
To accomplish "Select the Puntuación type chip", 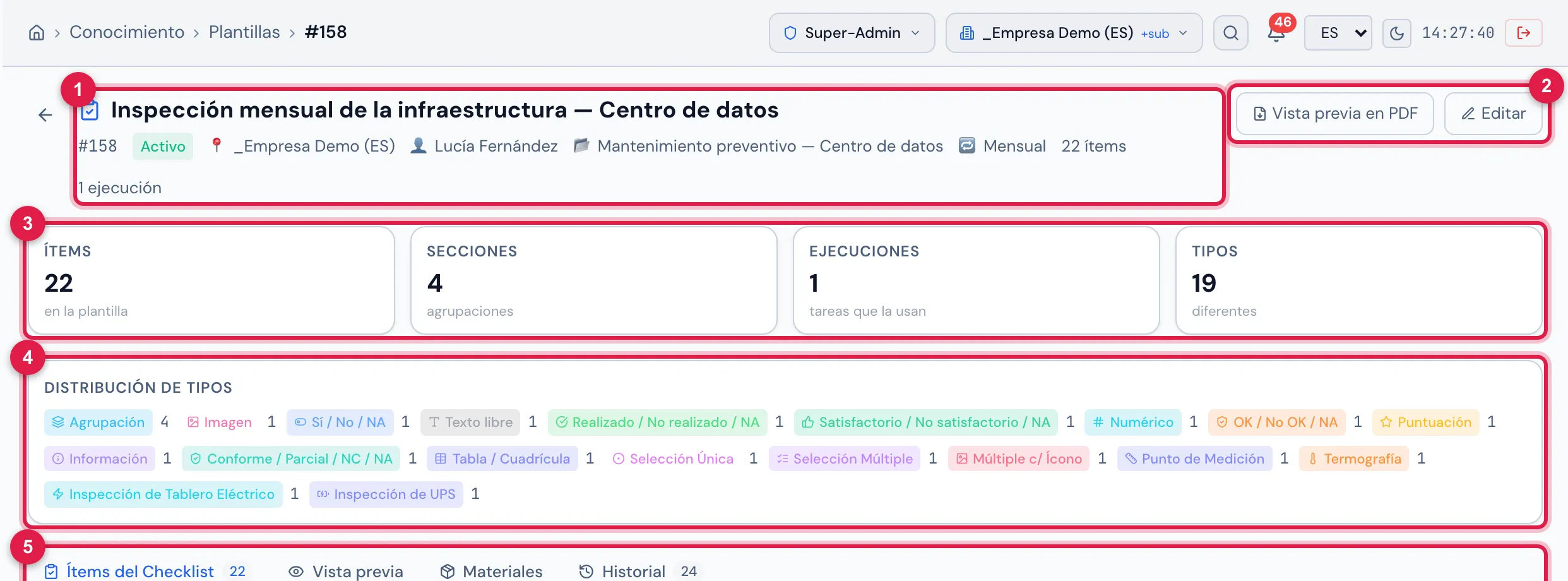I will tap(1426, 422).
